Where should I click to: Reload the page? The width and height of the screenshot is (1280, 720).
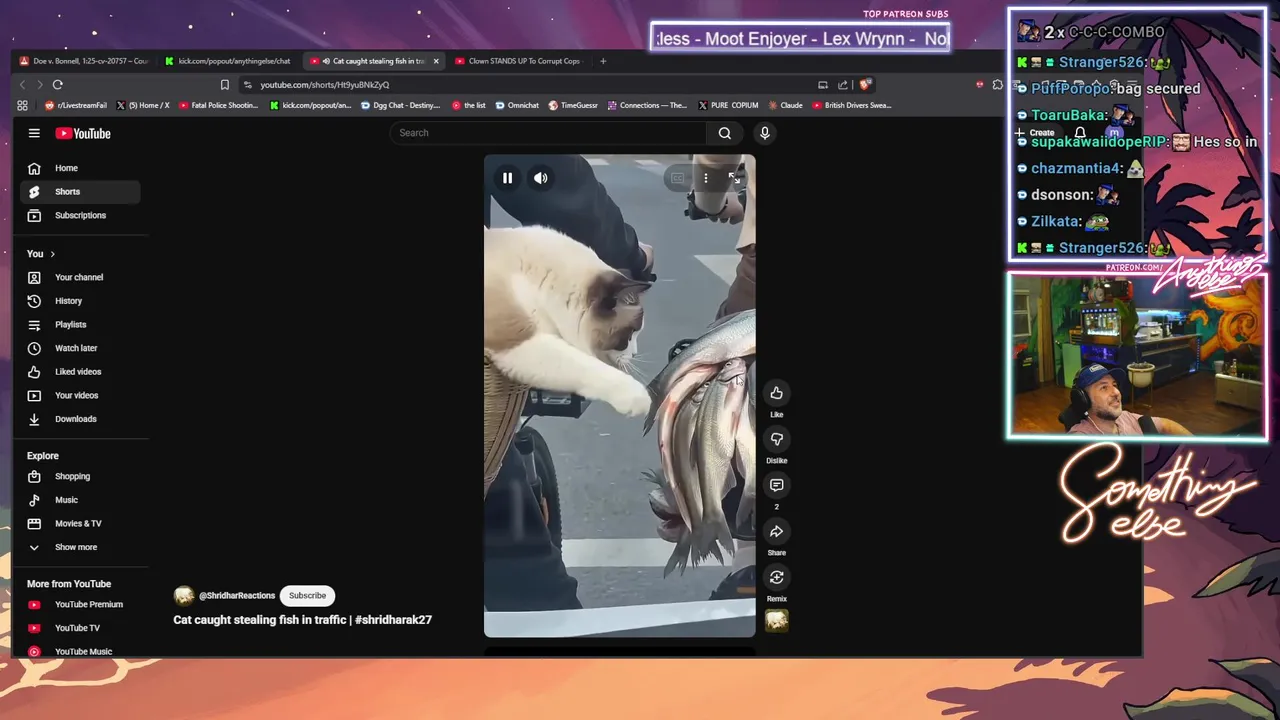[x=58, y=85]
